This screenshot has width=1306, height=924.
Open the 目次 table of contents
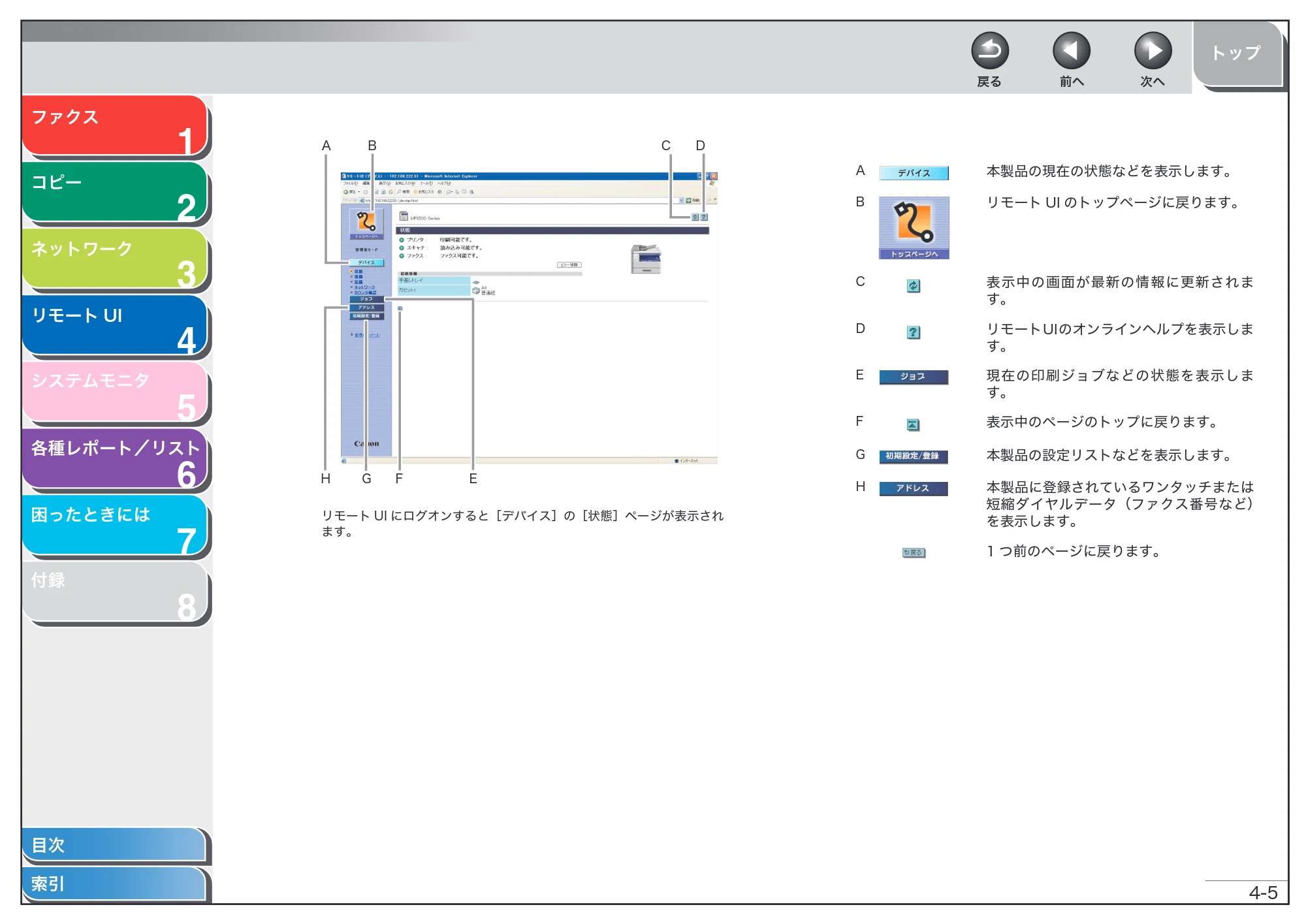click(114, 845)
